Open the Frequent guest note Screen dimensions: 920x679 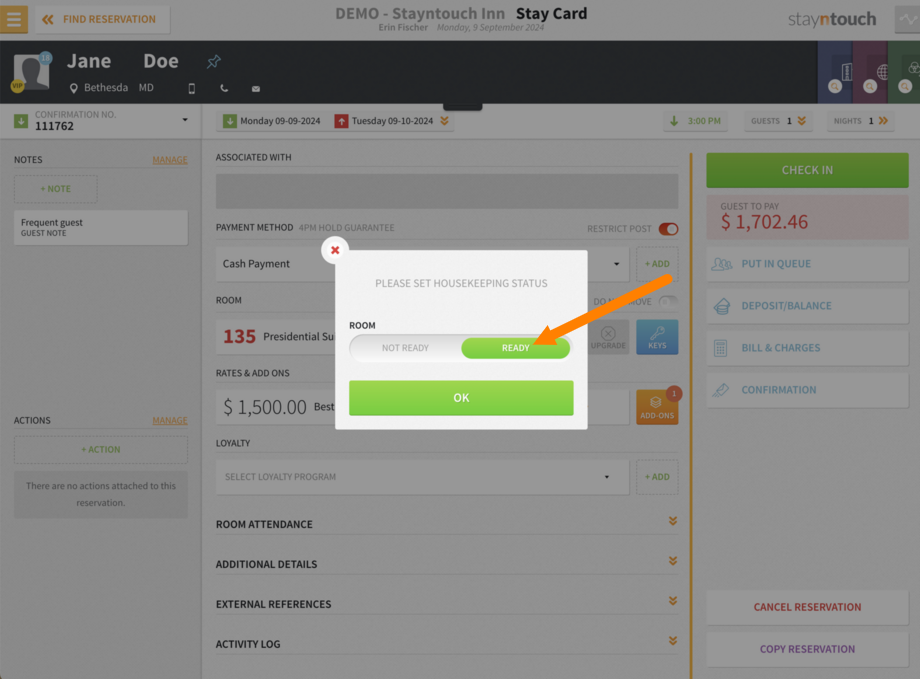pos(101,227)
